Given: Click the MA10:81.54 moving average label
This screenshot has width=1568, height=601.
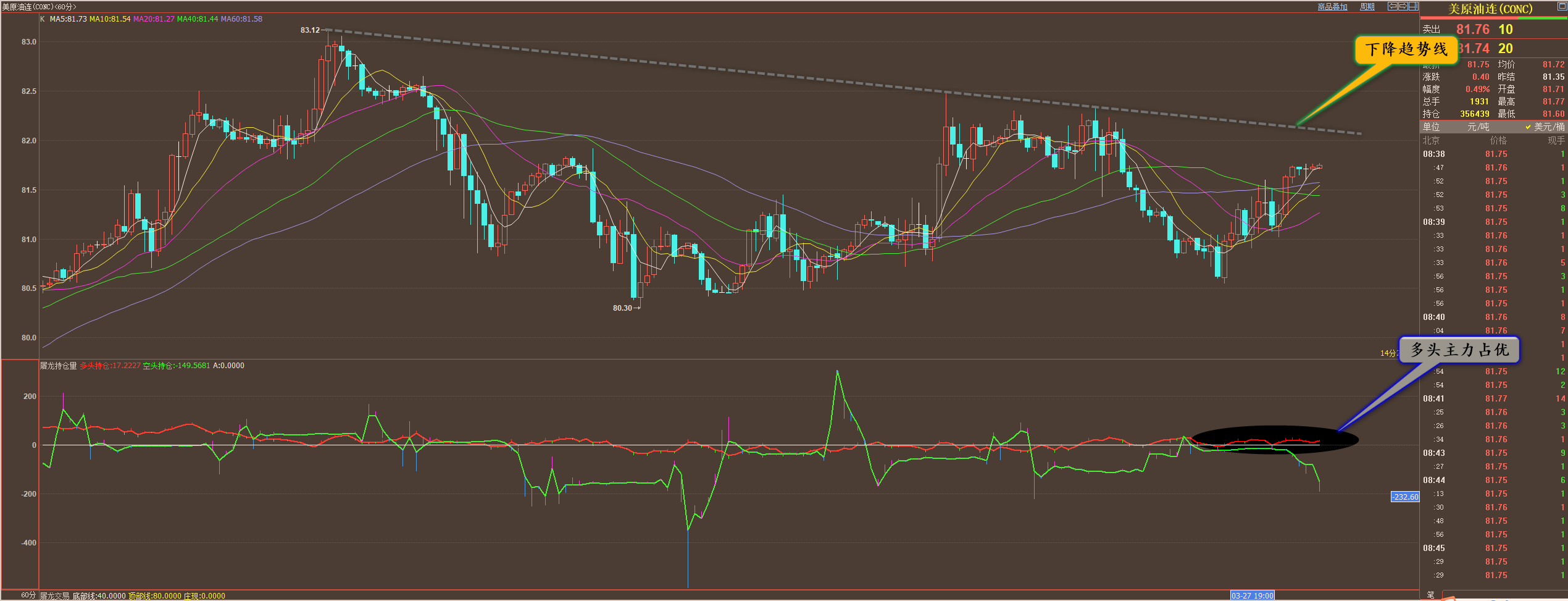Looking at the screenshot, I should (110, 19).
